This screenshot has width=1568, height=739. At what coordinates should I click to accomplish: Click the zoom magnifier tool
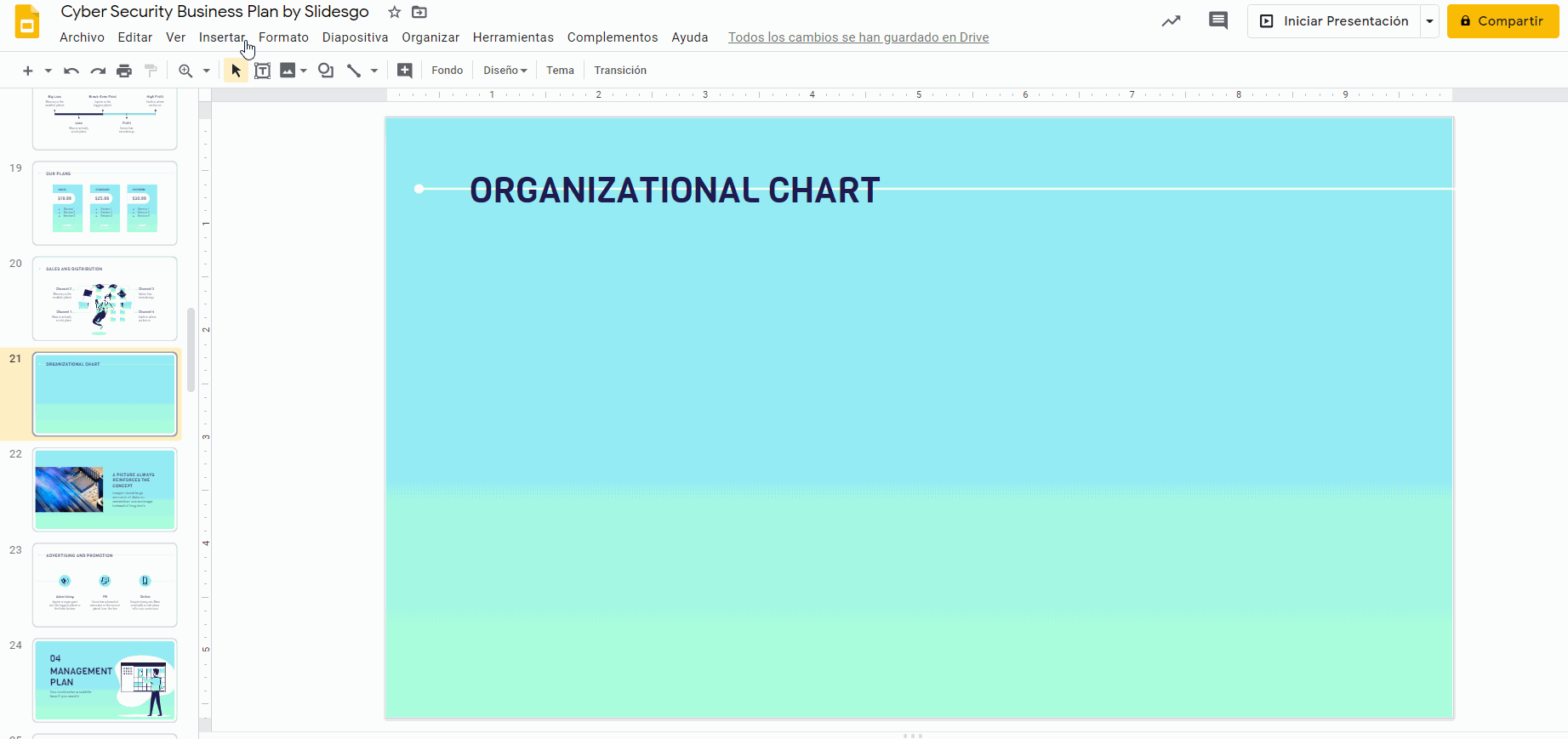coord(185,71)
